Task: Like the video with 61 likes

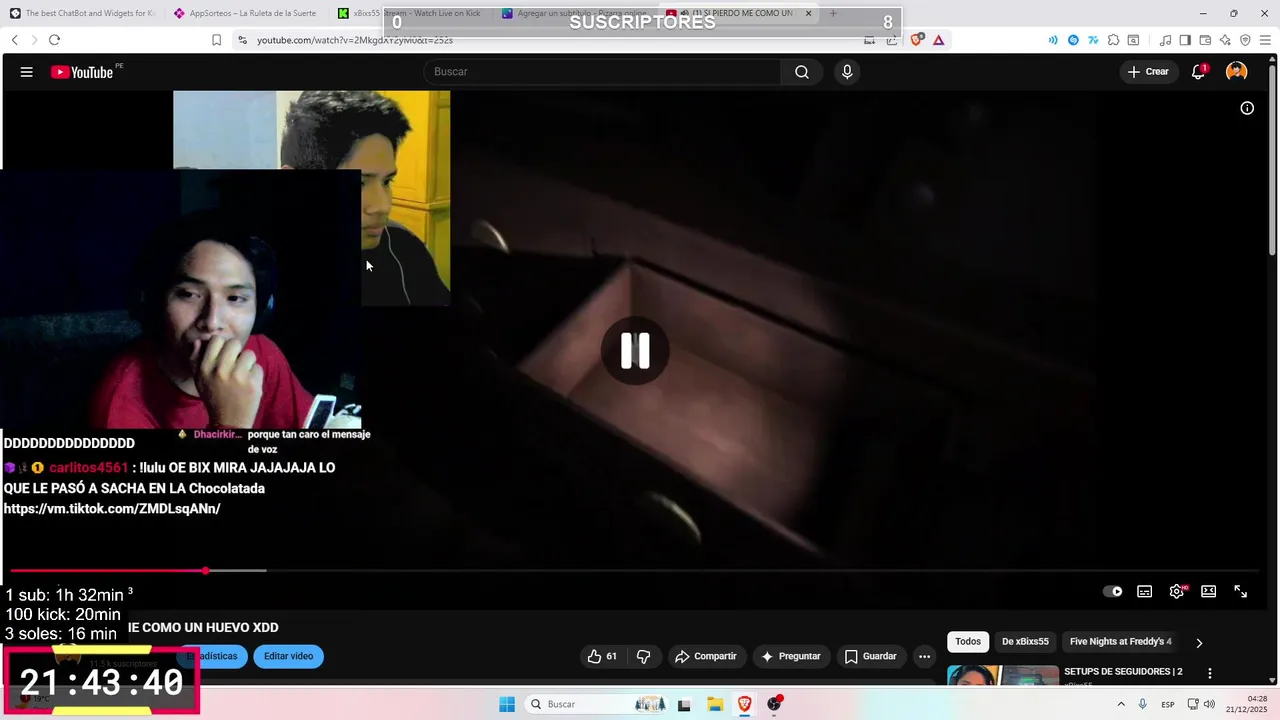Action: pos(602,656)
